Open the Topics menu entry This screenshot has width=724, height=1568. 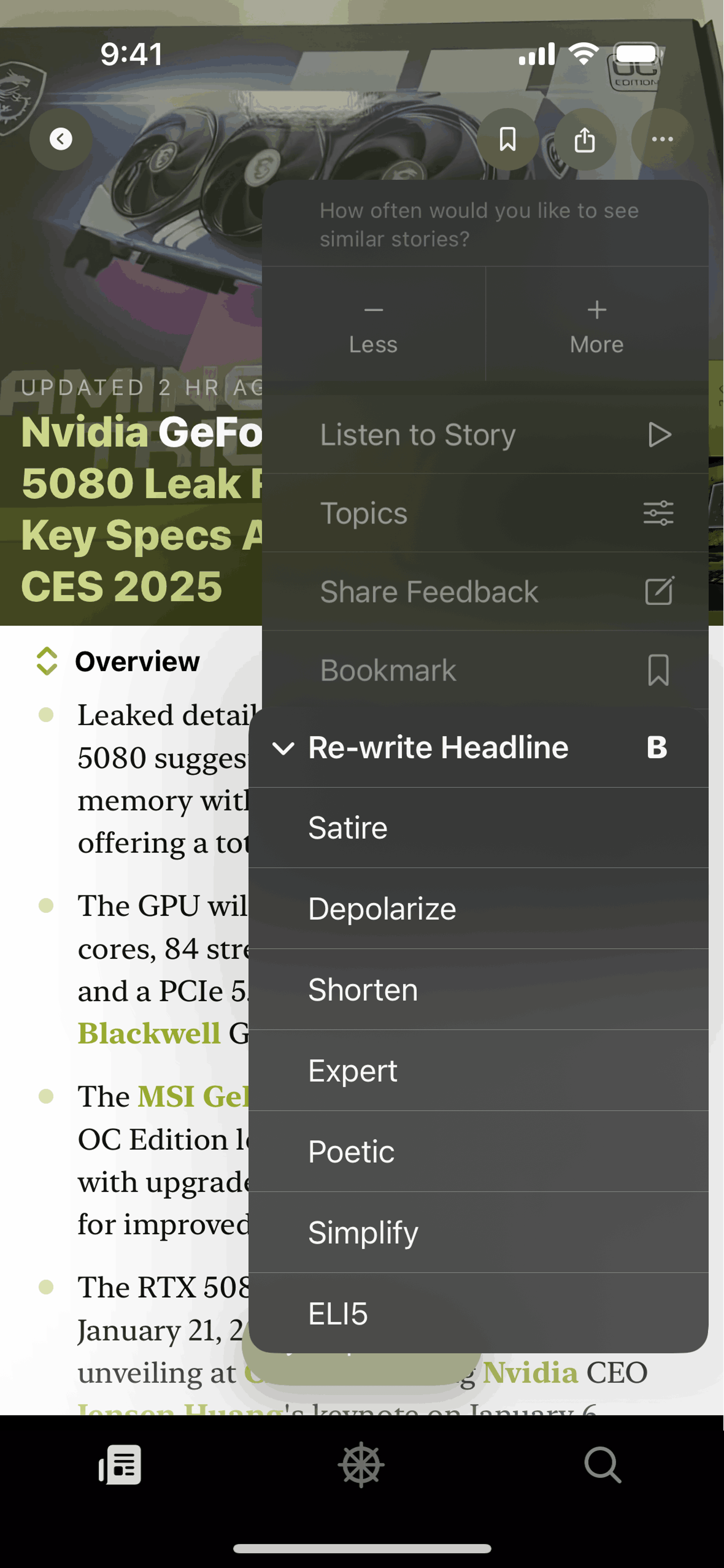coord(485,513)
